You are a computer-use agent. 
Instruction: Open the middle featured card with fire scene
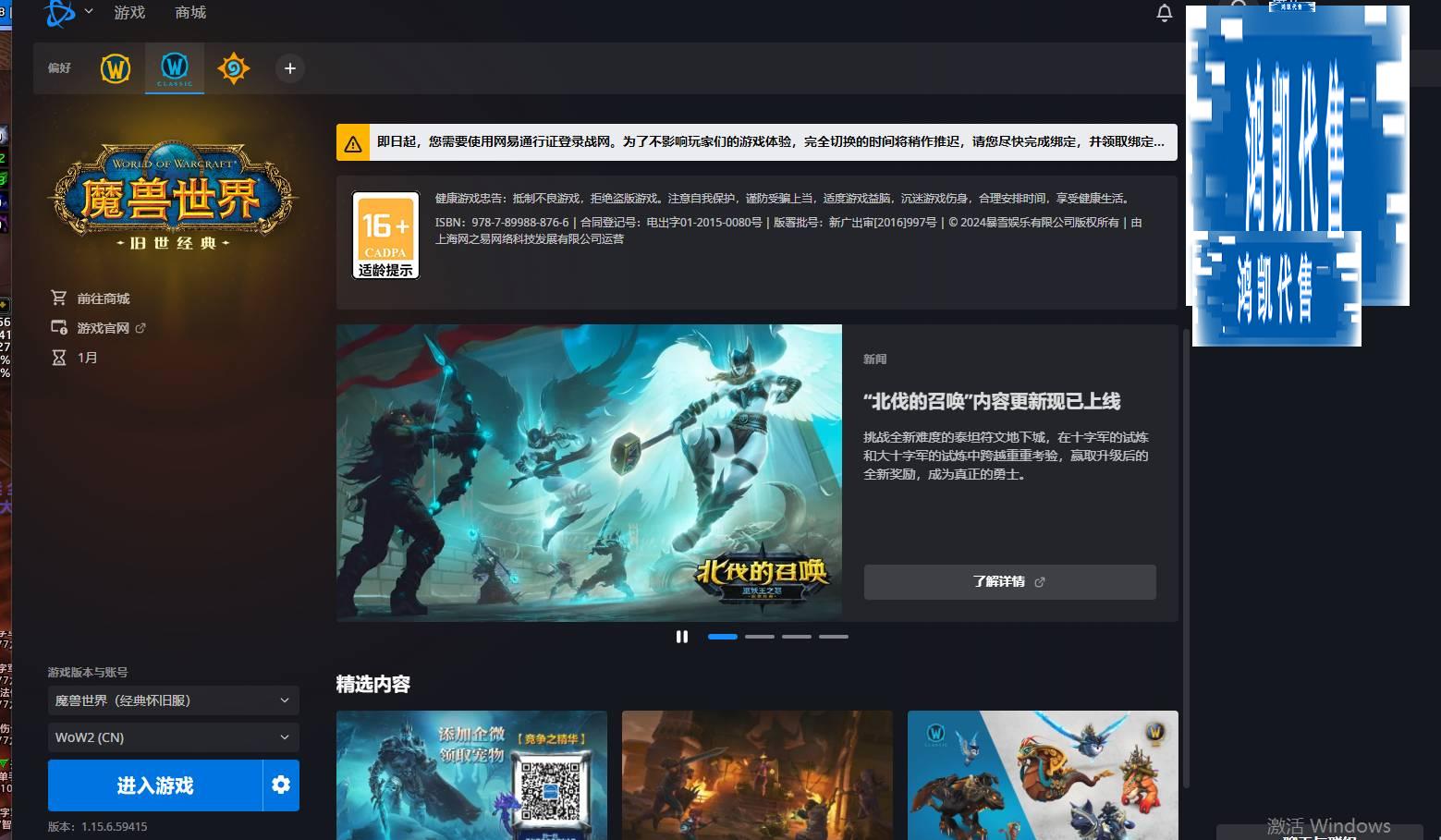pyautogui.click(x=757, y=775)
